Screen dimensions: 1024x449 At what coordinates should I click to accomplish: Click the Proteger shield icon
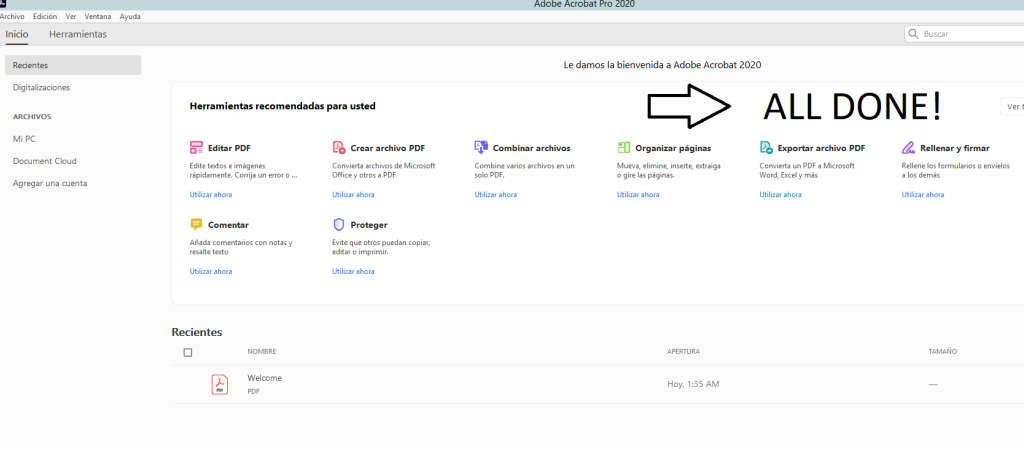tap(338, 224)
